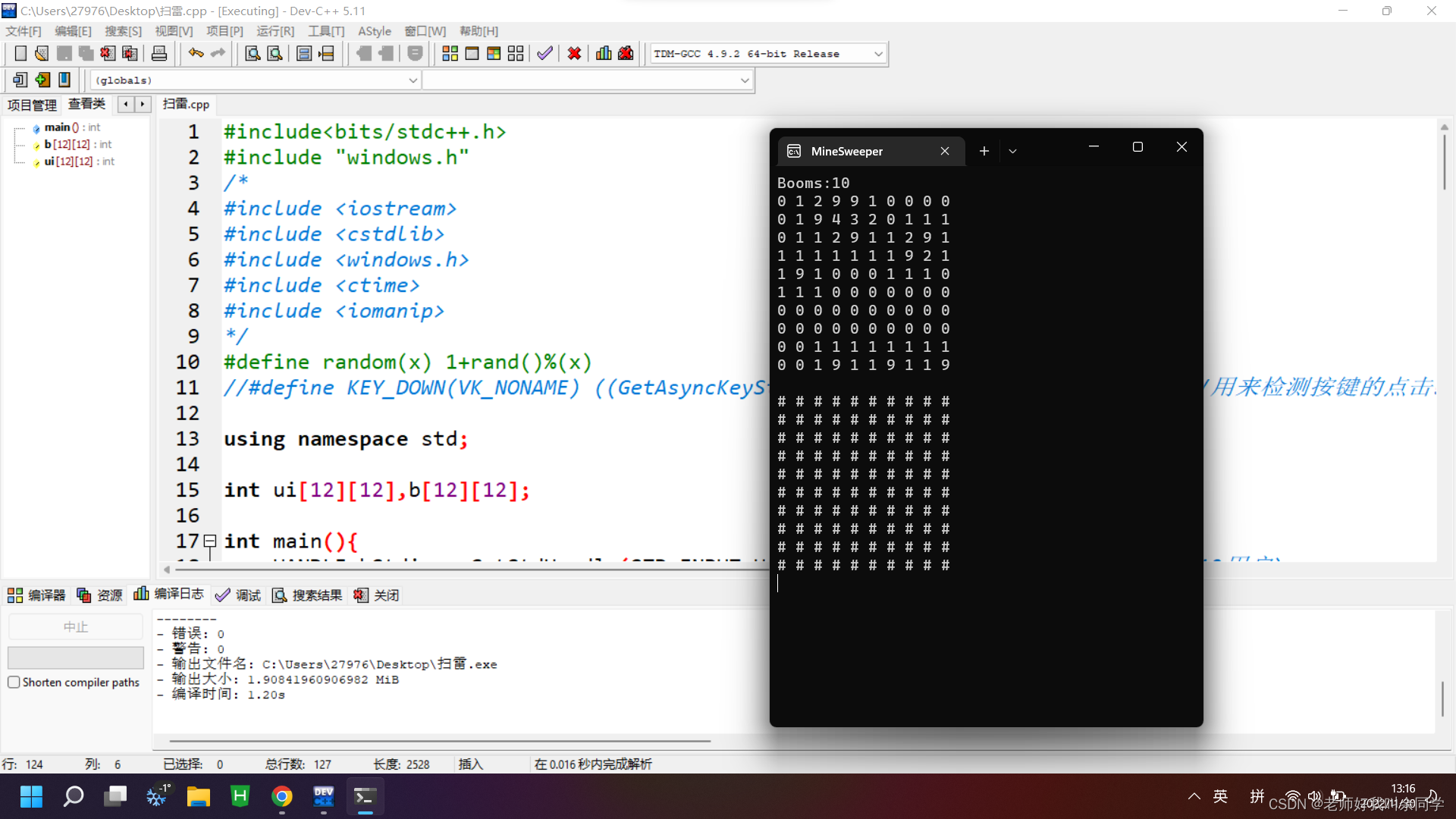Open the 编辑[E] menu
This screenshot has height=819, width=1456.
(73, 31)
